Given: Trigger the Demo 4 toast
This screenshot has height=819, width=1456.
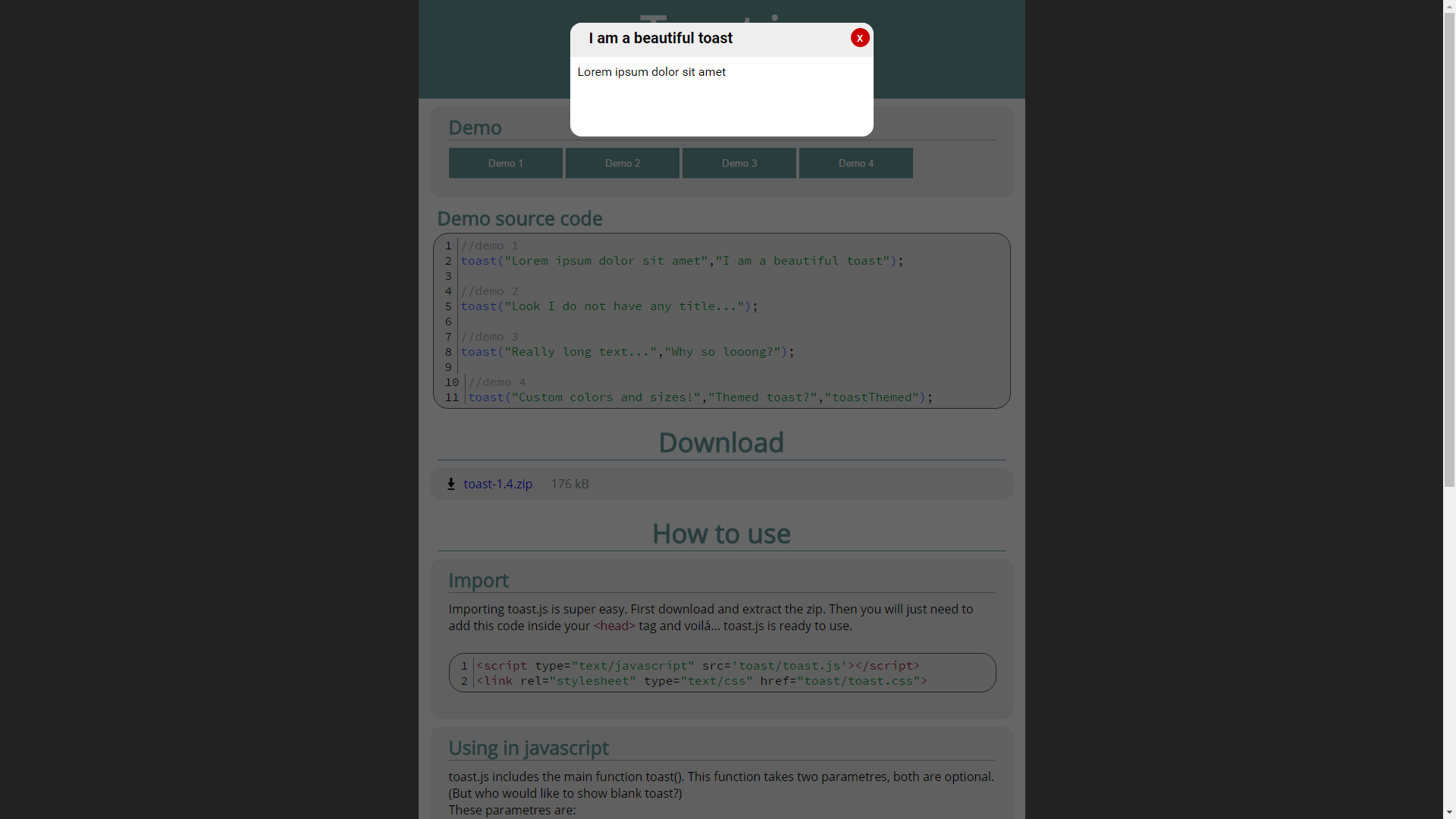Looking at the screenshot, I should click(x=855, y=162).
